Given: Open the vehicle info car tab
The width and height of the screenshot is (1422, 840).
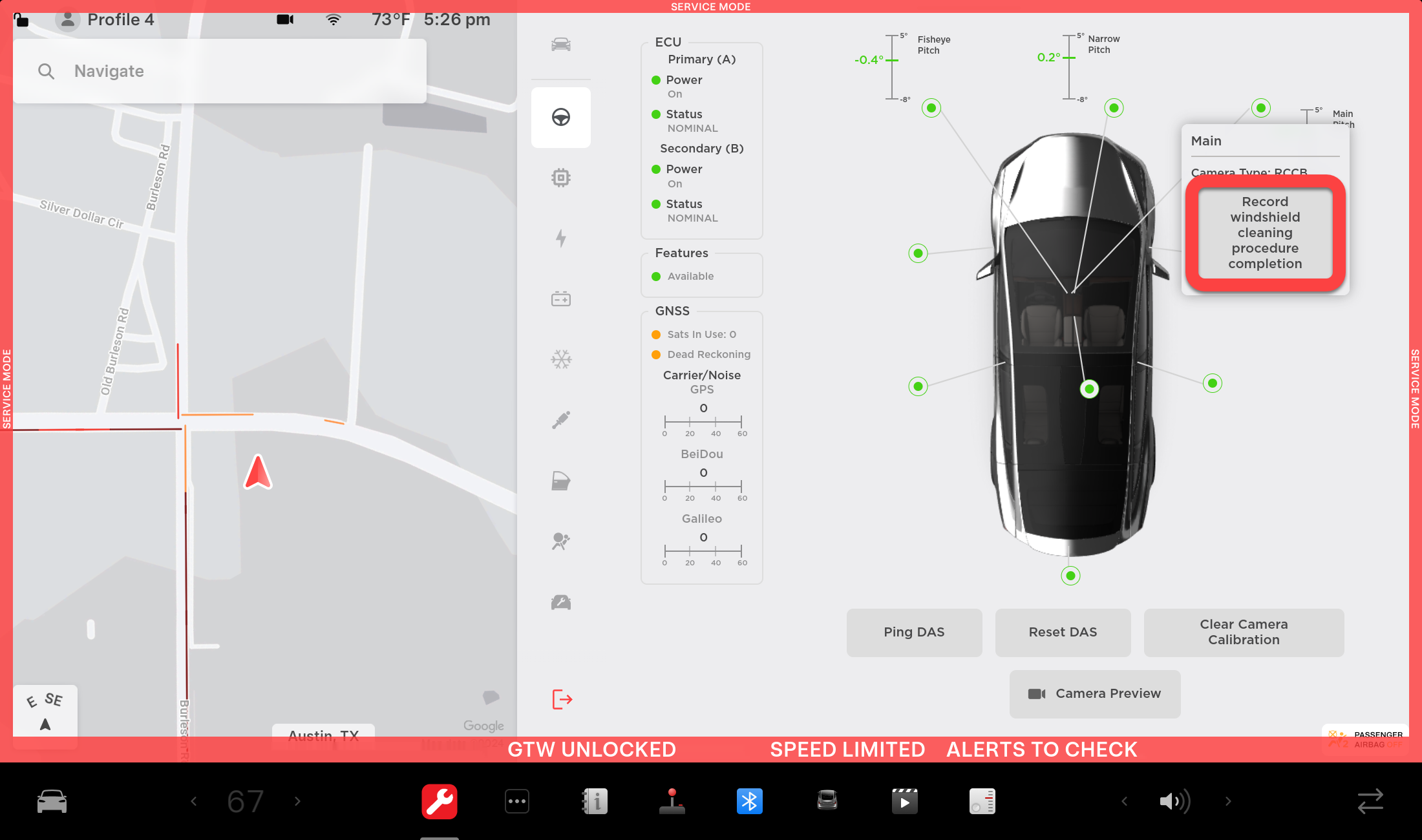Looking at the screenshot, I should point(560,45).
